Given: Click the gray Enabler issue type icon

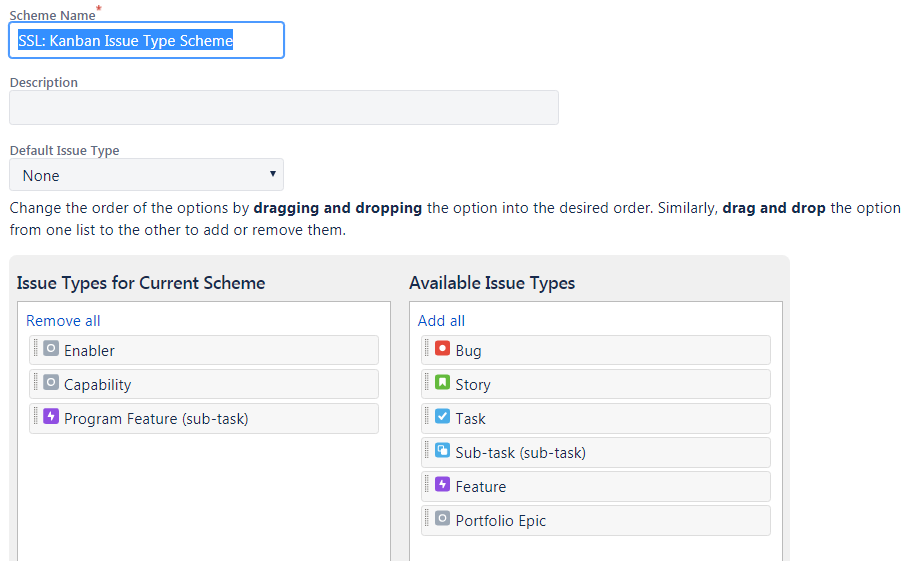Looking at the screenshot, I should coord(51,349).
